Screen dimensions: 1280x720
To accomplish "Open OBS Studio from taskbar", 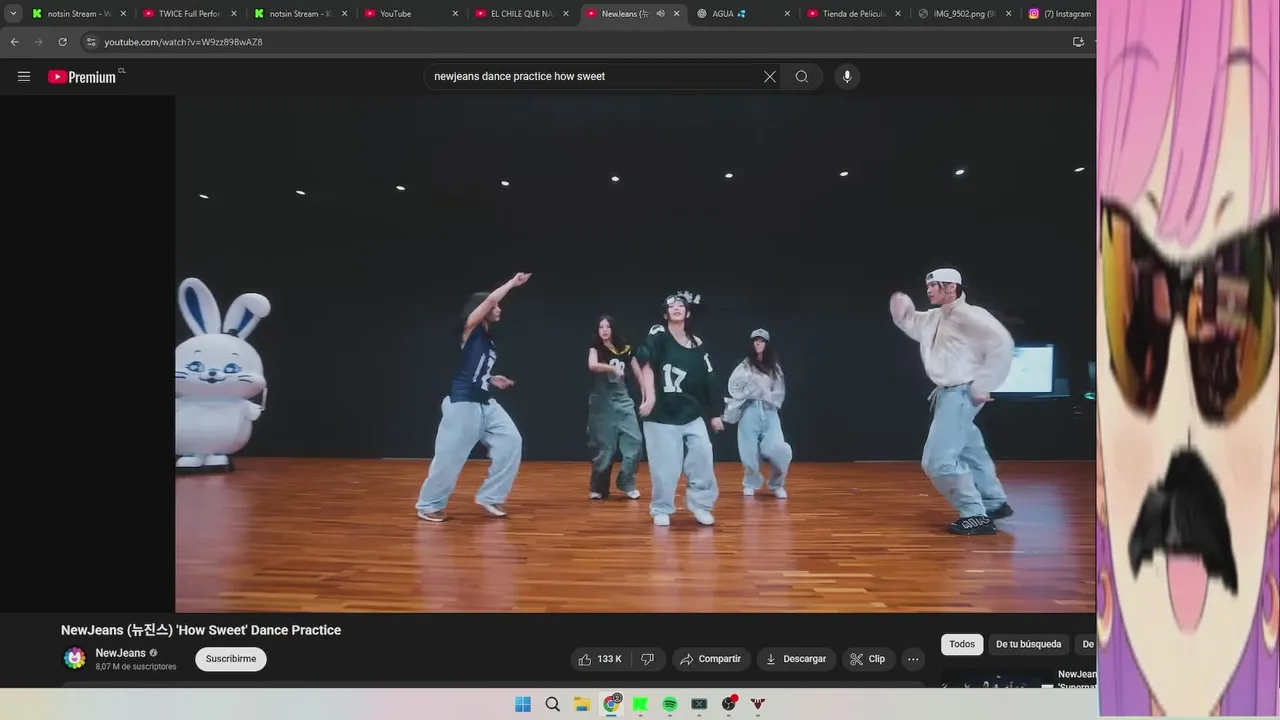I will (x=729, y=704).
